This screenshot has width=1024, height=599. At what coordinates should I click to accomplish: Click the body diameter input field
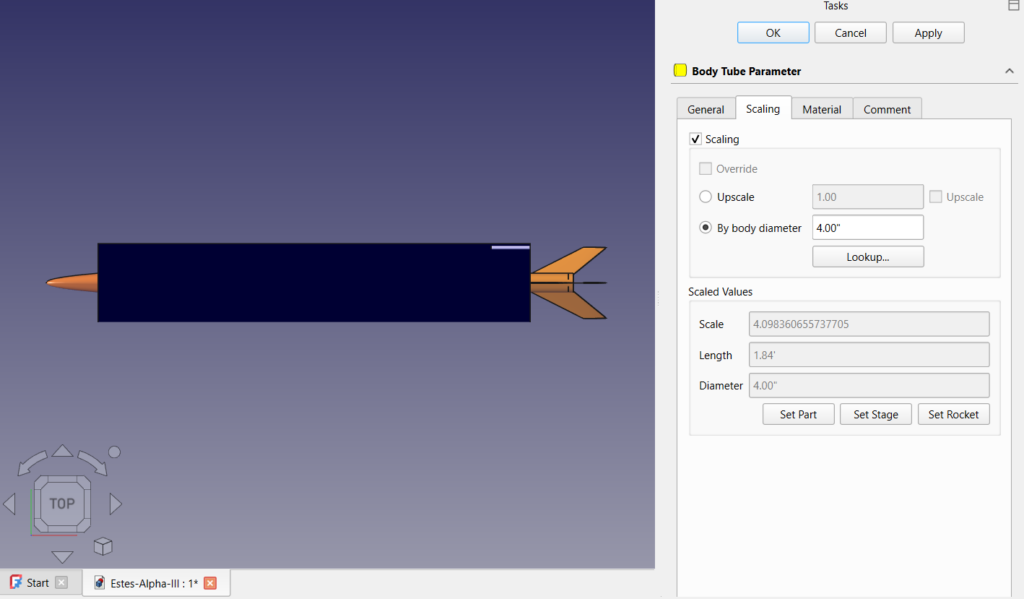(867, 228)
